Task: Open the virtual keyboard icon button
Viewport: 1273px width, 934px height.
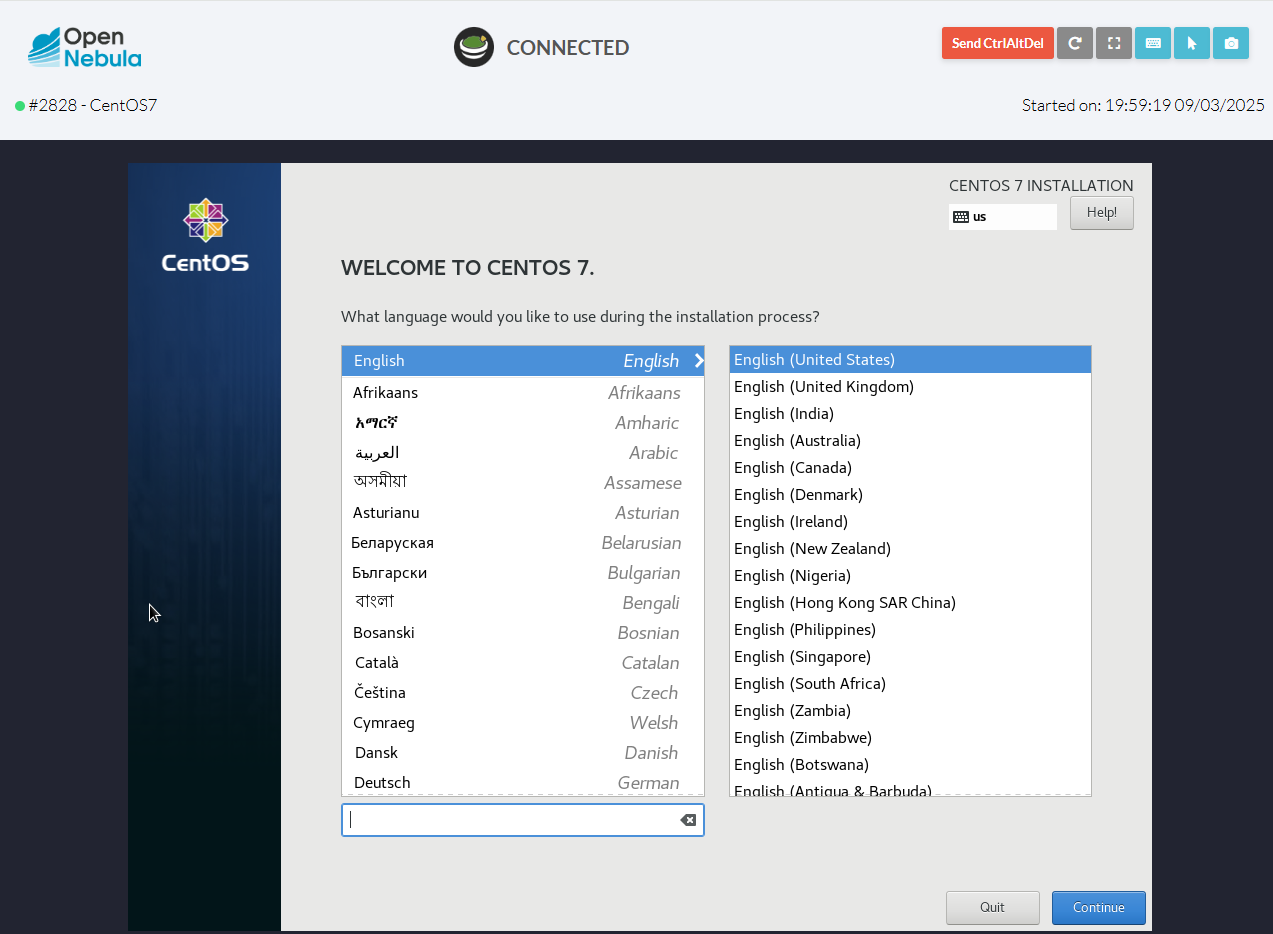Action: pos(1153,43)
